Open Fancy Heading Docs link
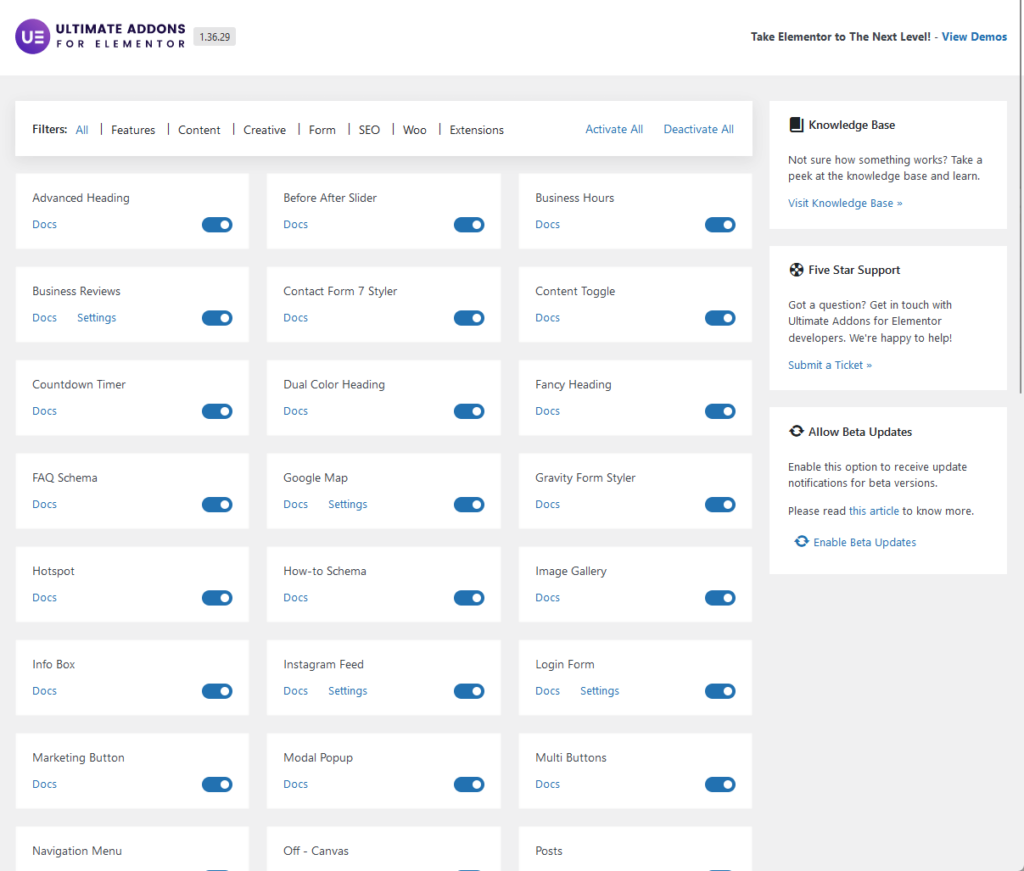This screenshot has height=871, width=1024. [547, 411]
